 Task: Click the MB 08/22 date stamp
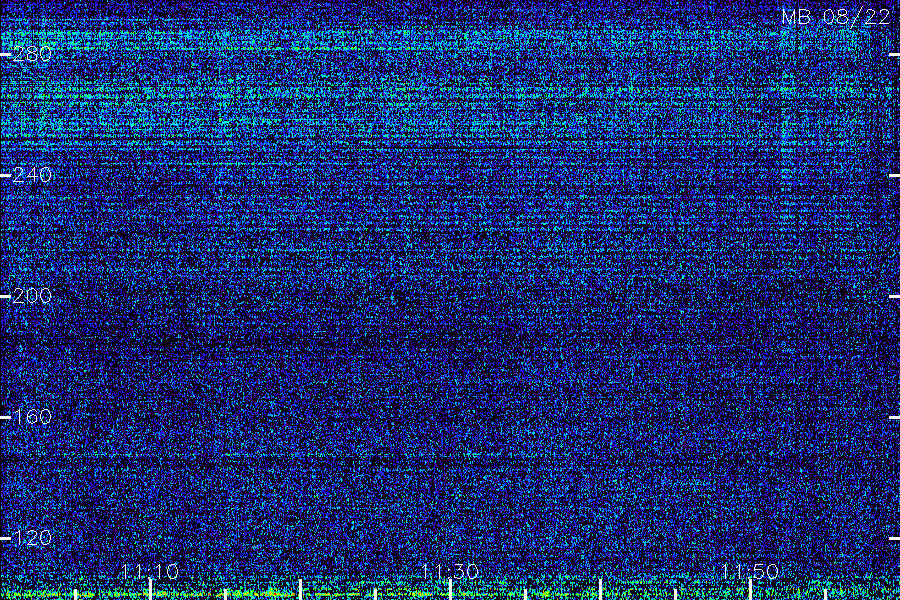[836, 17]
